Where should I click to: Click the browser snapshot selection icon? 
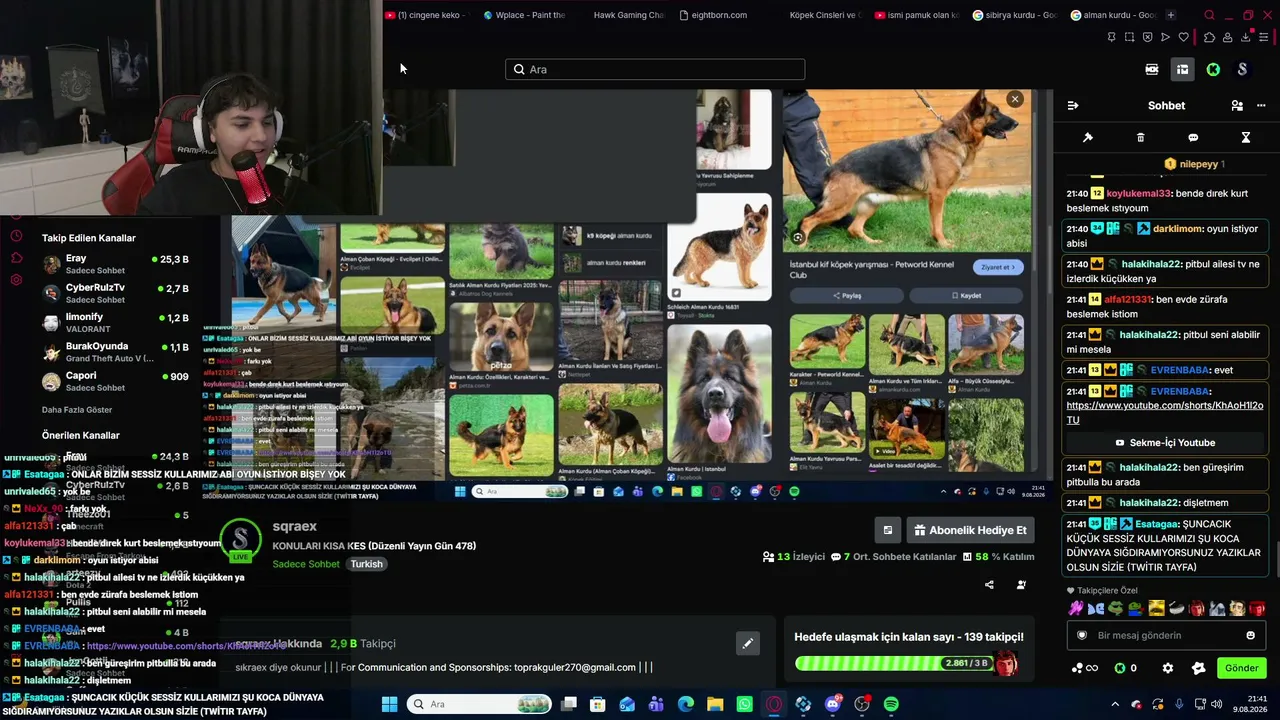pyautogui.click(x=1129, y=38)
